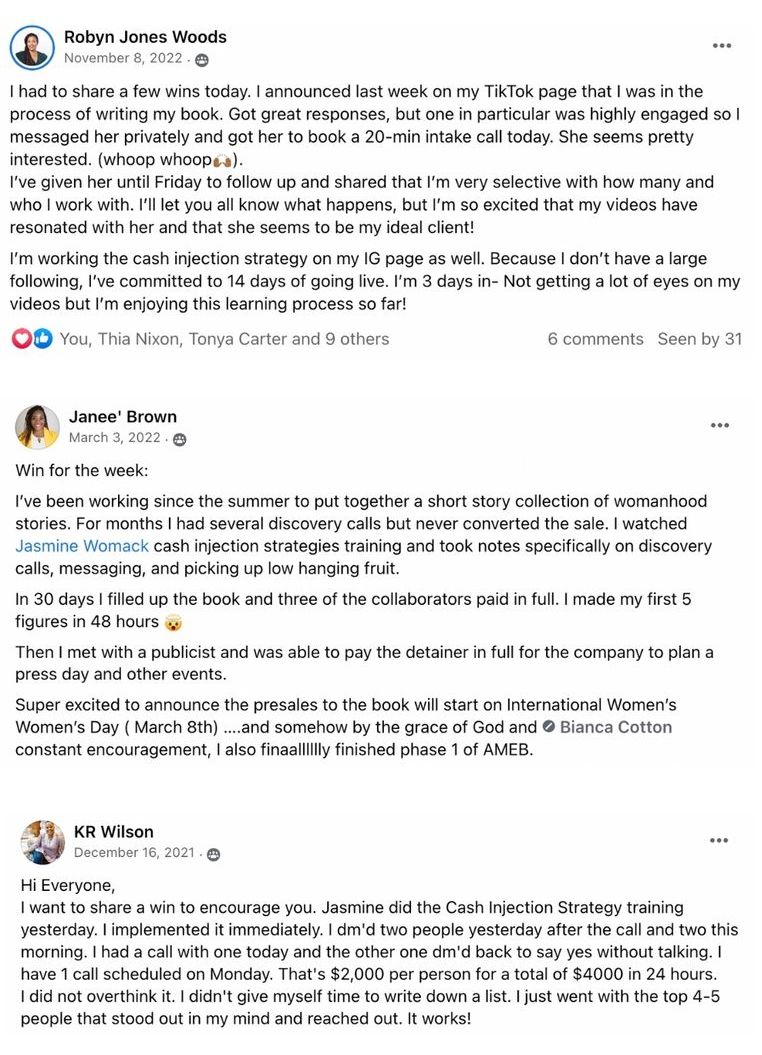
Task: Click the November 8, 2022 post timestamp
Action: coord(123,58)
